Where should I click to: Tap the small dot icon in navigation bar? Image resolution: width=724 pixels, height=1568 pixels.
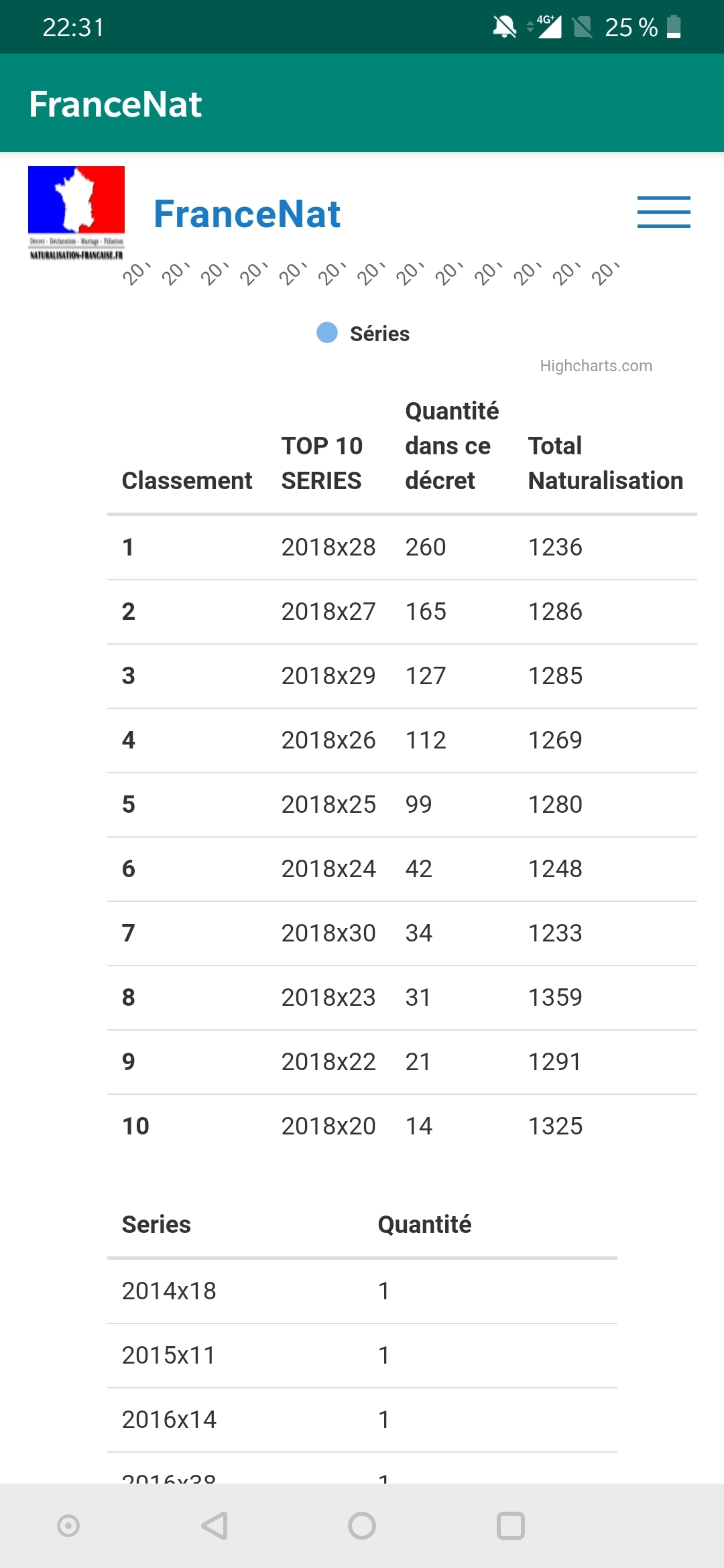(x=68, y=1526)
